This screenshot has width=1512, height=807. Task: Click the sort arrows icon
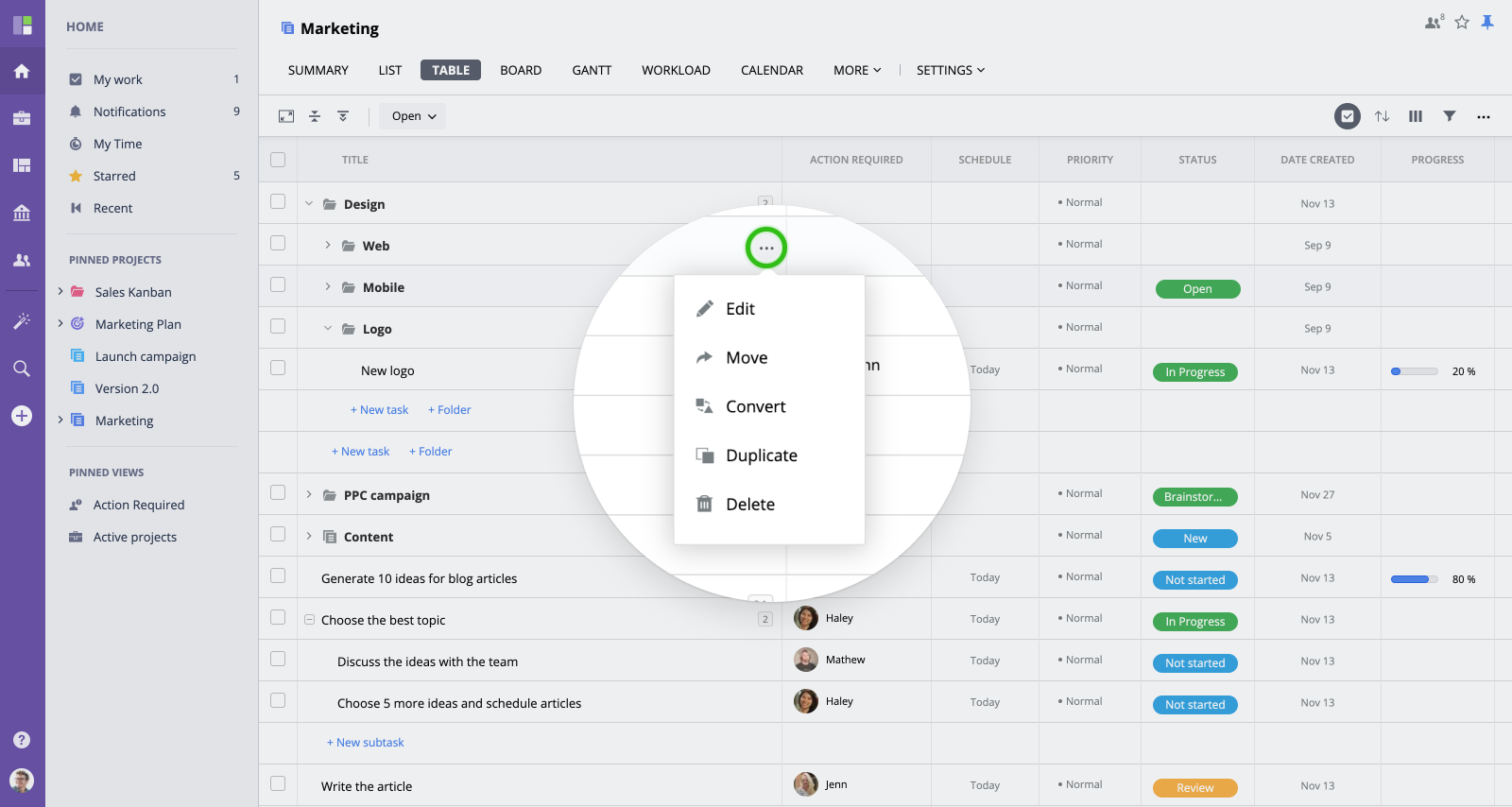click(1382, 116)
